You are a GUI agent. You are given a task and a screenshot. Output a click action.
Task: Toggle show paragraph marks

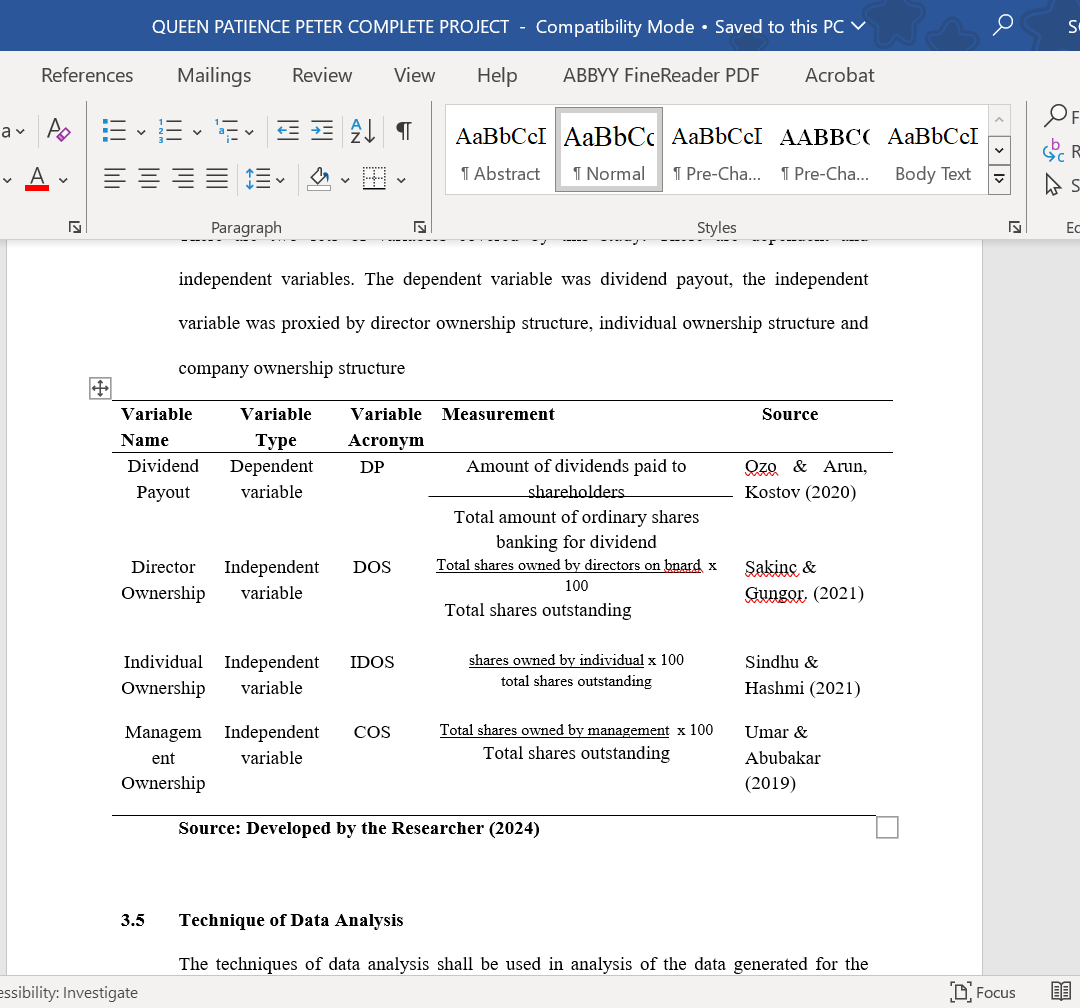pos(404,131)
